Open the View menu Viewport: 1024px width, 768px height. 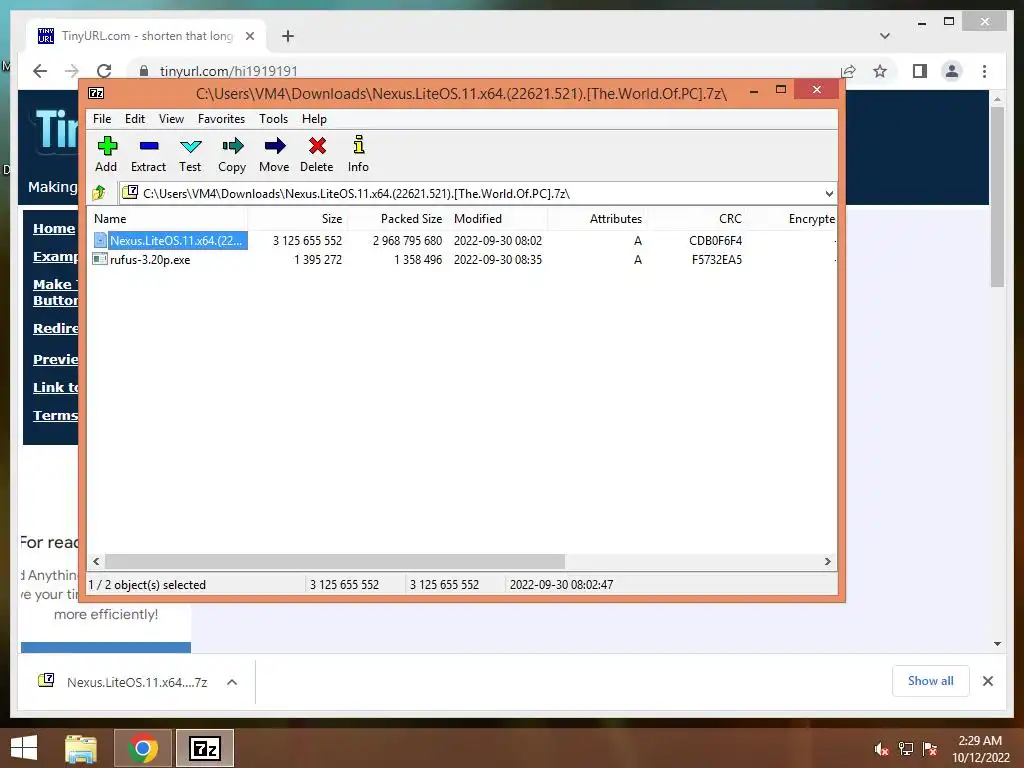[171, 119]
